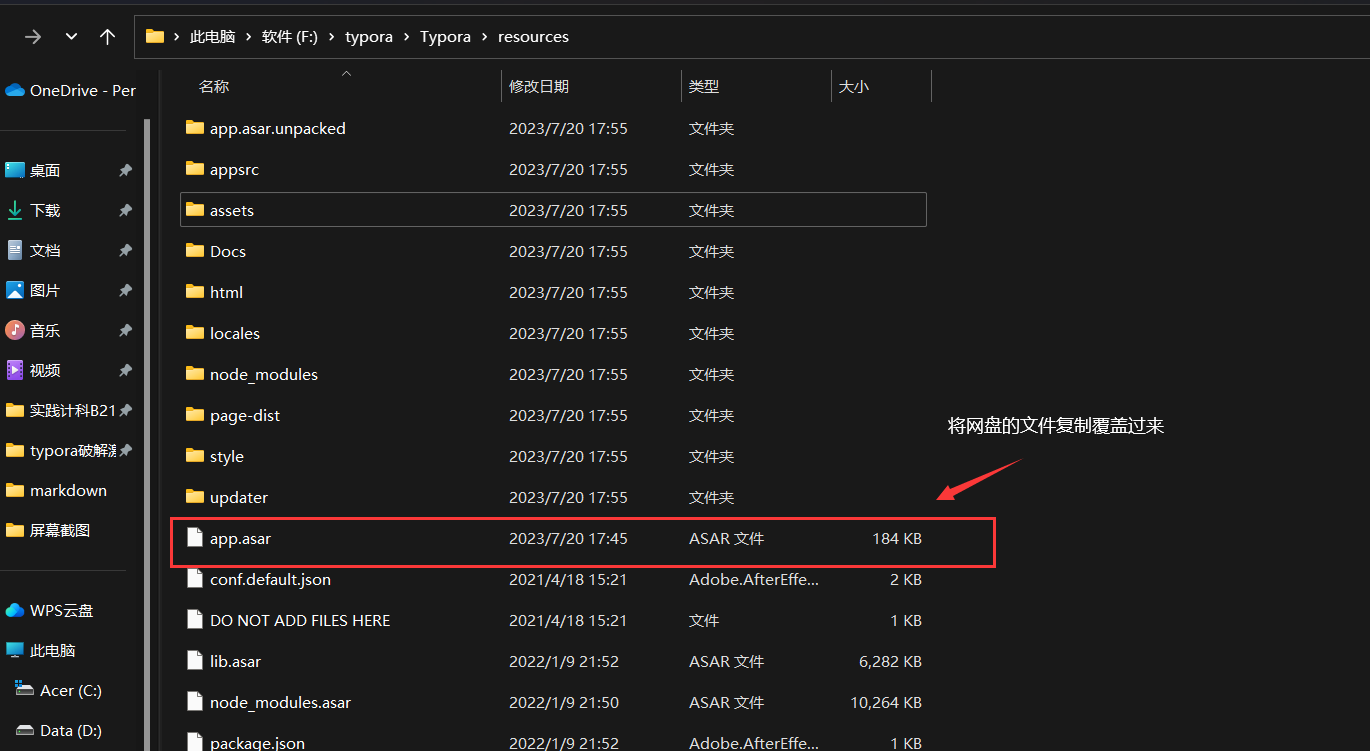The image size is (1370, 751).
Task: Click the pin icon beside 图片
Action: point(125,290)
